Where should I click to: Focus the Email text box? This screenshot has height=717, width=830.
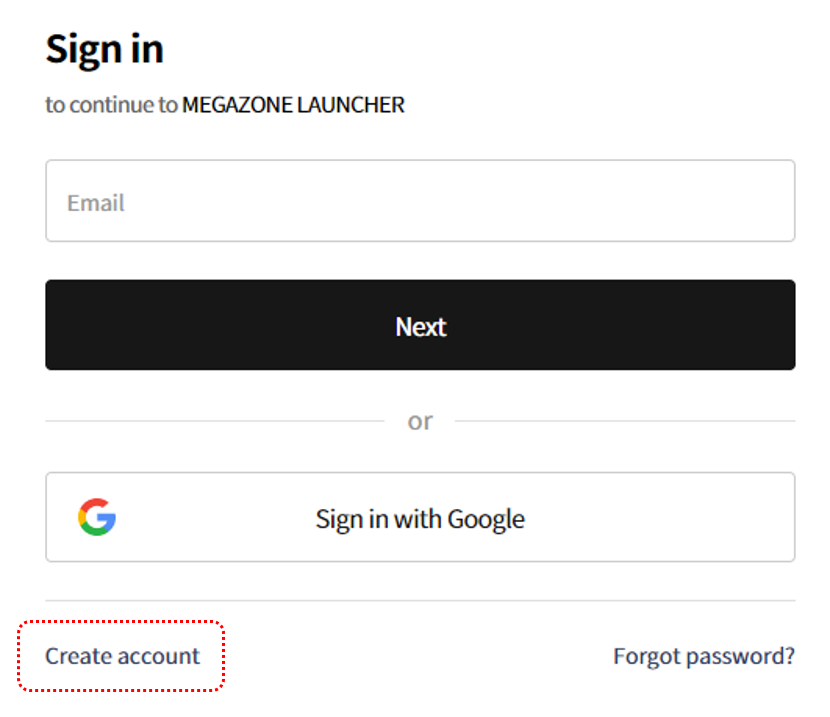(420, 201)
